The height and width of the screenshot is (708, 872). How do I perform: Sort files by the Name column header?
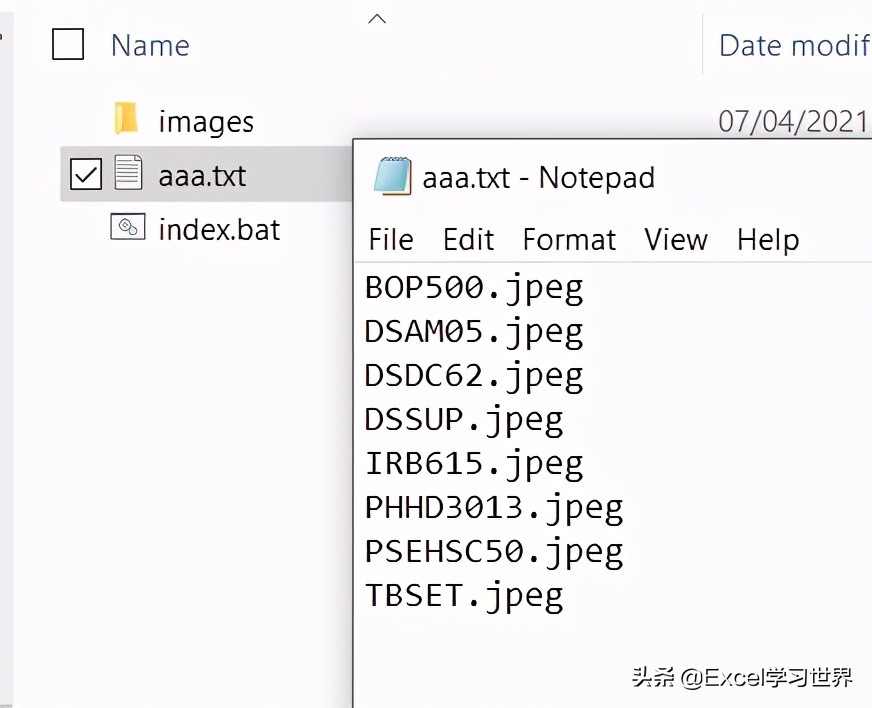pyautogui.click(x=150, y=45)
